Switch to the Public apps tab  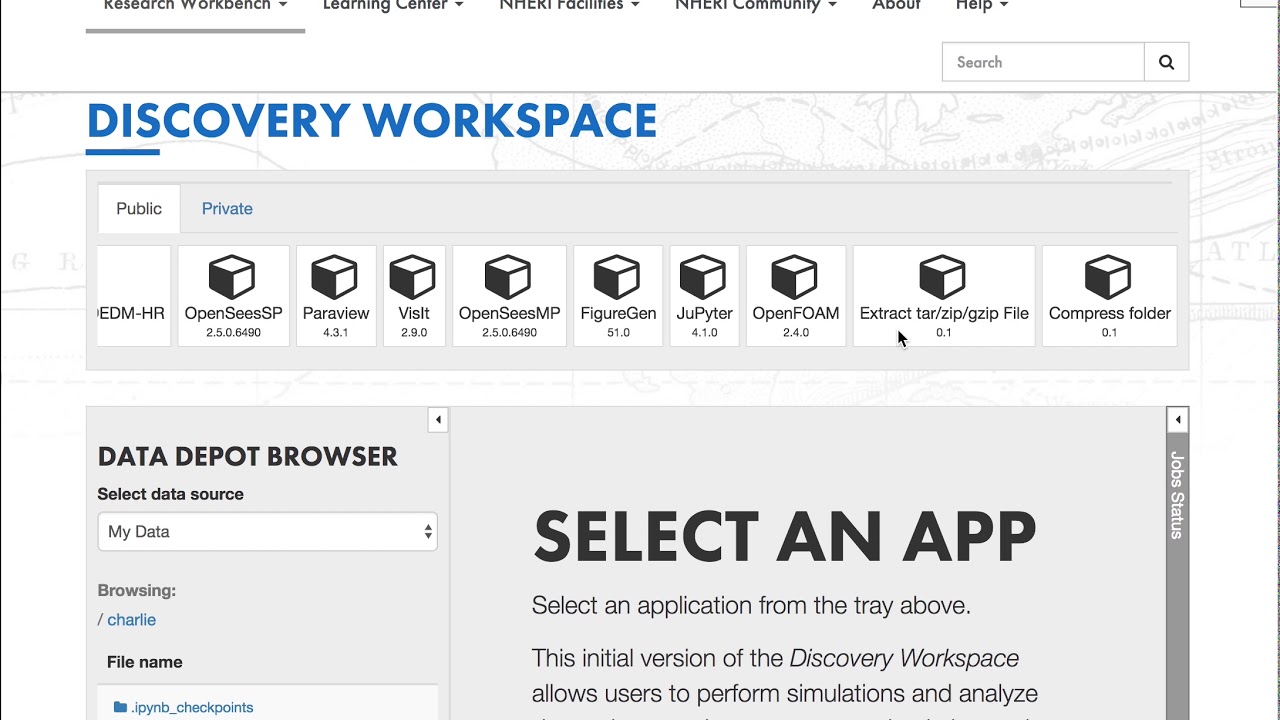pos(139,208)
